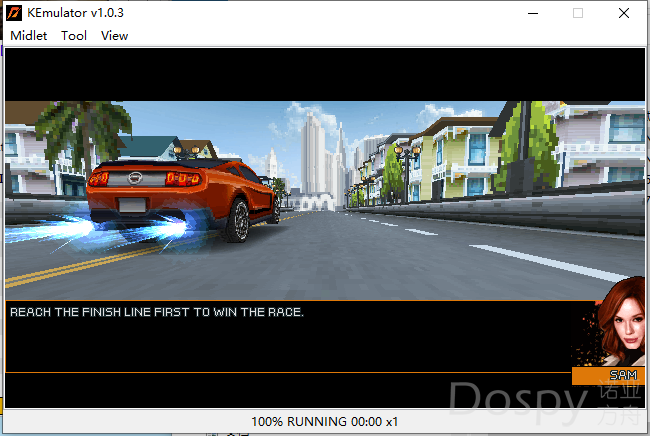Click the orange SAM name label

pos(609,375)
